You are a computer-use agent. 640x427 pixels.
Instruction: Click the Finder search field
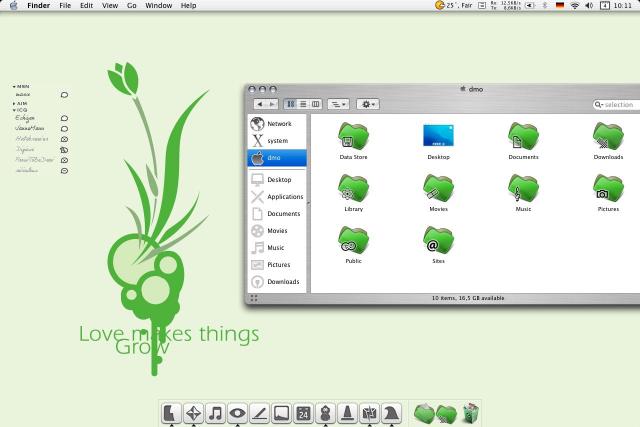pyautogui.click(x=616, y=105)
